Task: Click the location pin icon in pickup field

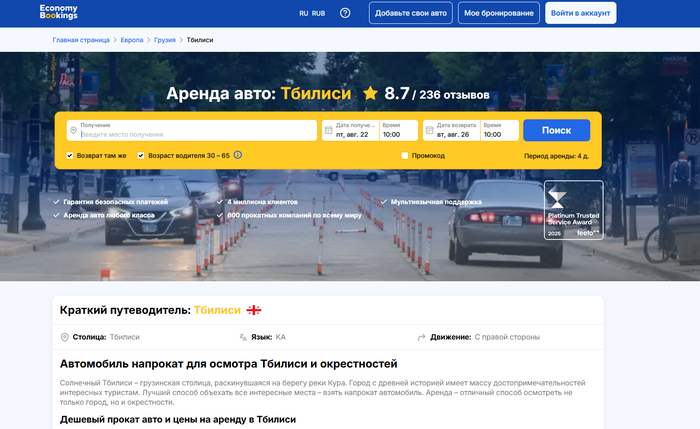Action: [73, 130]
